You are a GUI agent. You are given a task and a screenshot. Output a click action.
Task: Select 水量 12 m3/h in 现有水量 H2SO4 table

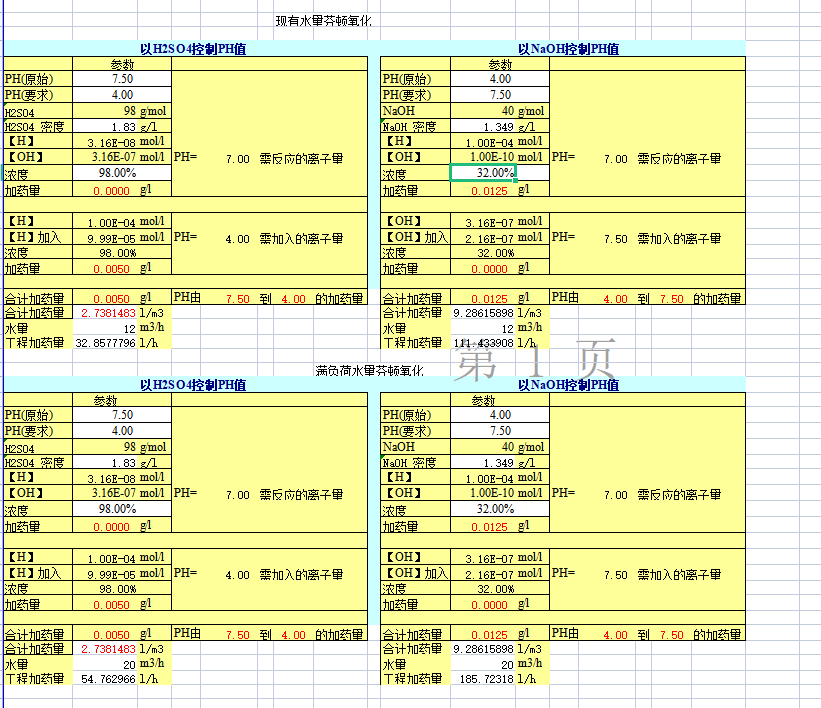point(105,328)
